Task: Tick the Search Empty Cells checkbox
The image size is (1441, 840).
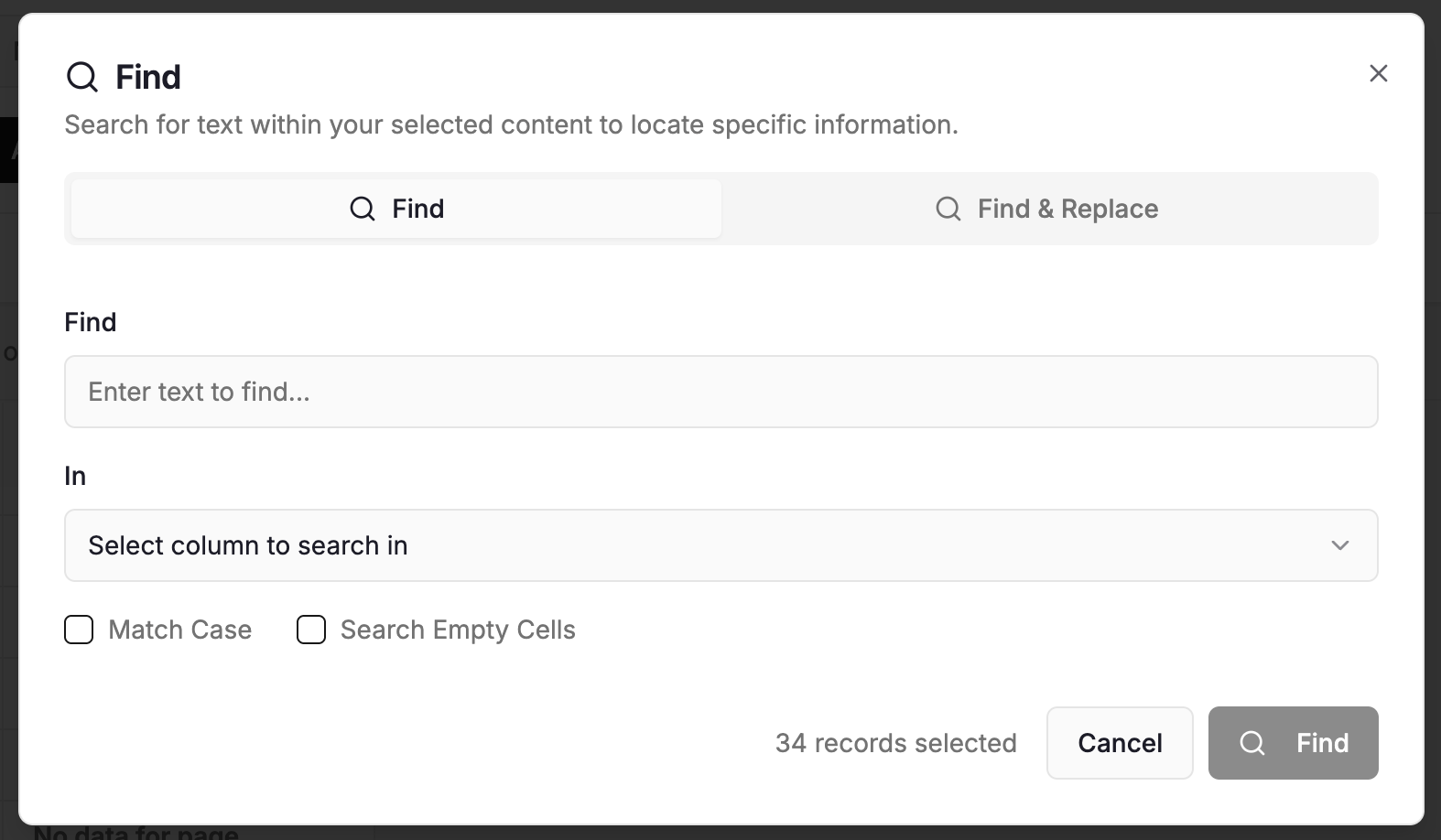Action: tap(311, 630)
